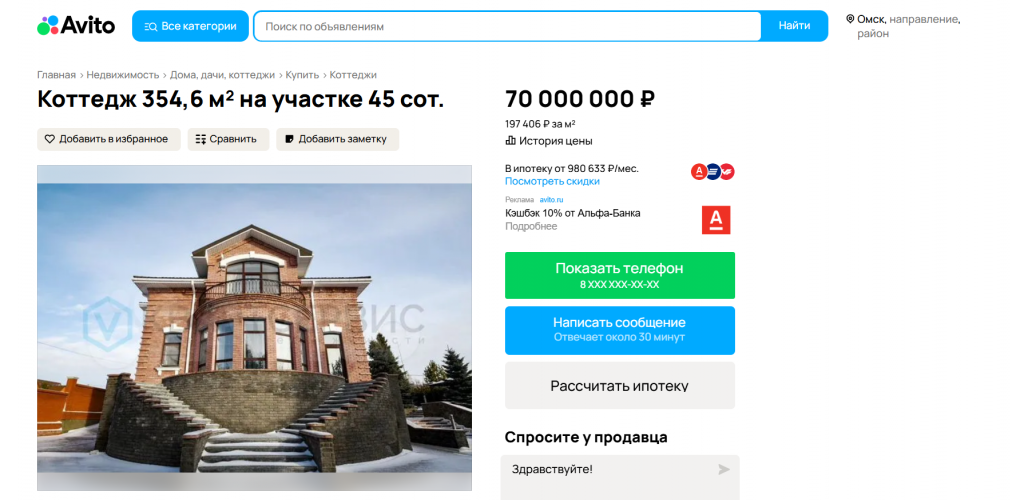Click the bank logos beside the mortgage offer
Viewport: 1020px width, 500px height.
point(712,172)
